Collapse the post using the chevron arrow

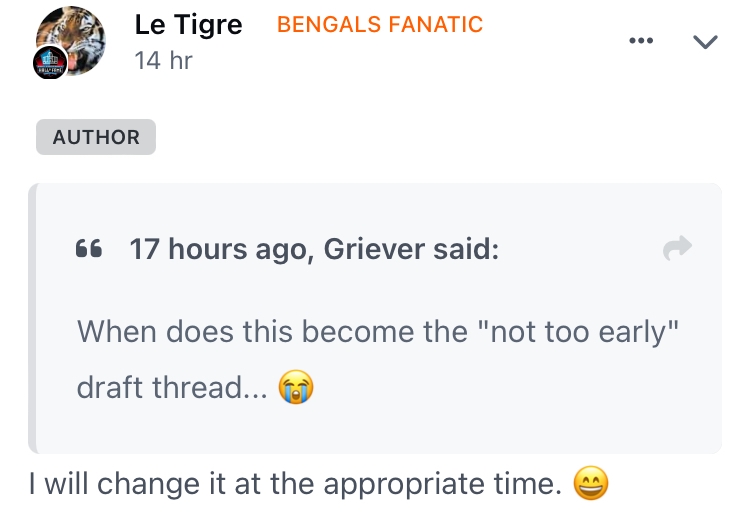point(705,41)
